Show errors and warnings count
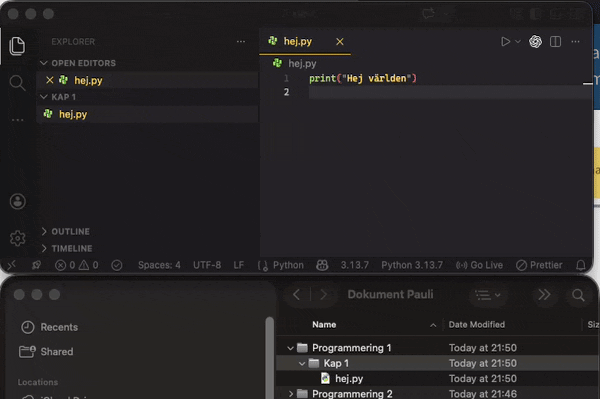 pyautogui.click(x=77, y=265)
